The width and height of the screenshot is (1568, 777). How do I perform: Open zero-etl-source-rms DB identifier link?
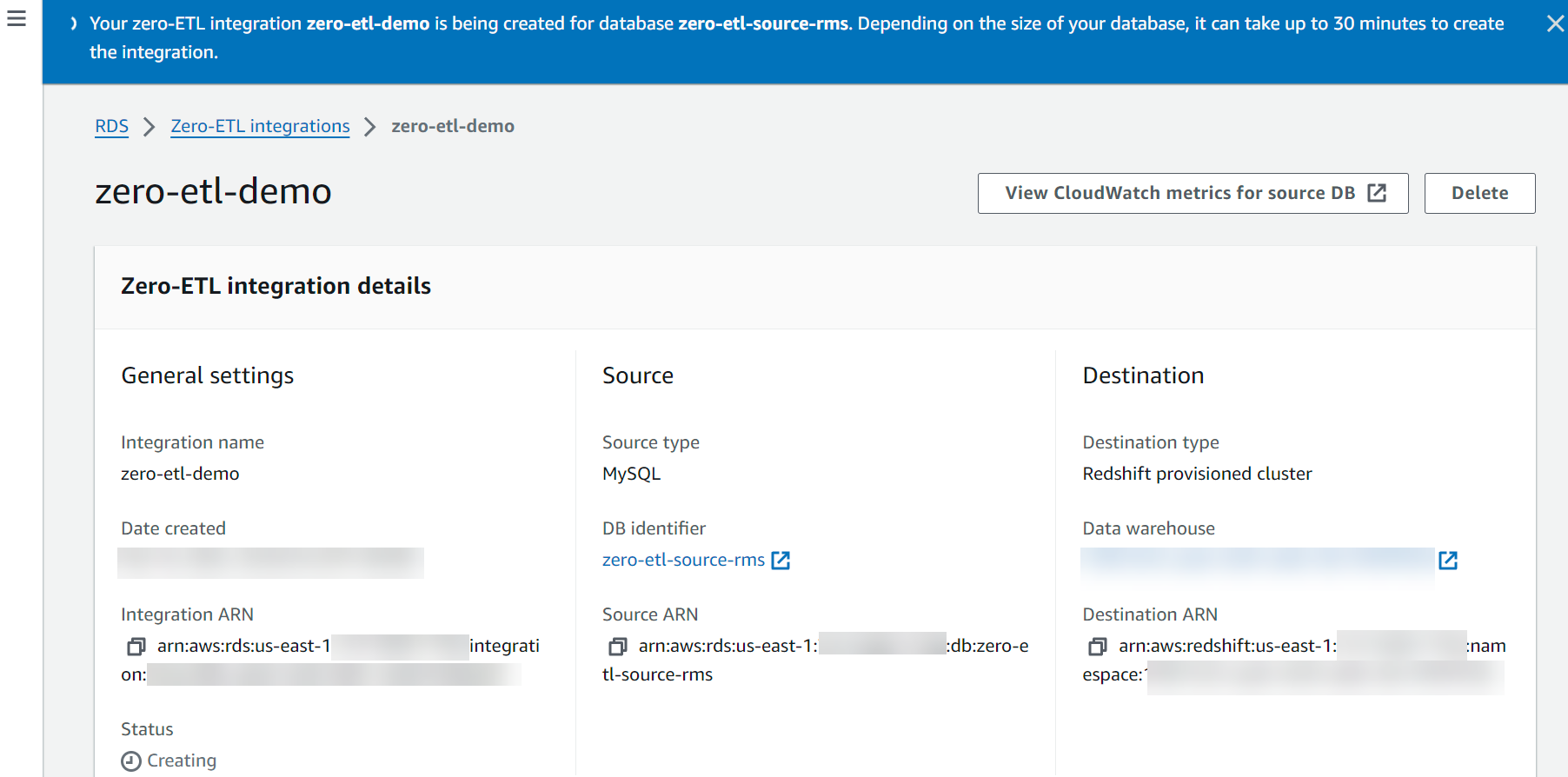[683, 560]
